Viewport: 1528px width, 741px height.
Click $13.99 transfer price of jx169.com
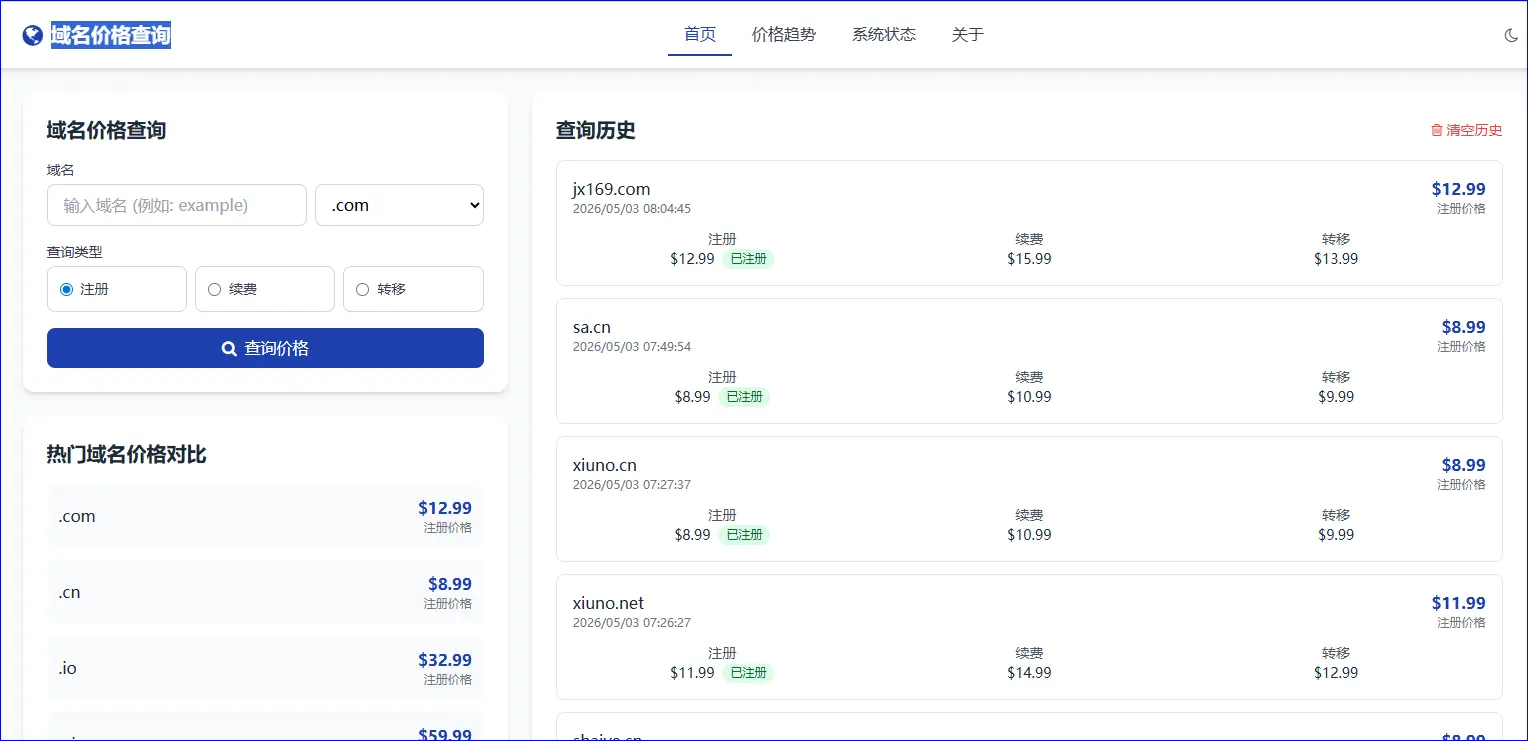[x=1336, y=259]
